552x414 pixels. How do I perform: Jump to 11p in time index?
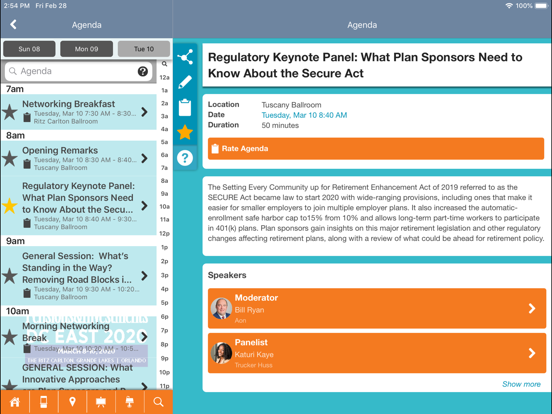(164, 386)
